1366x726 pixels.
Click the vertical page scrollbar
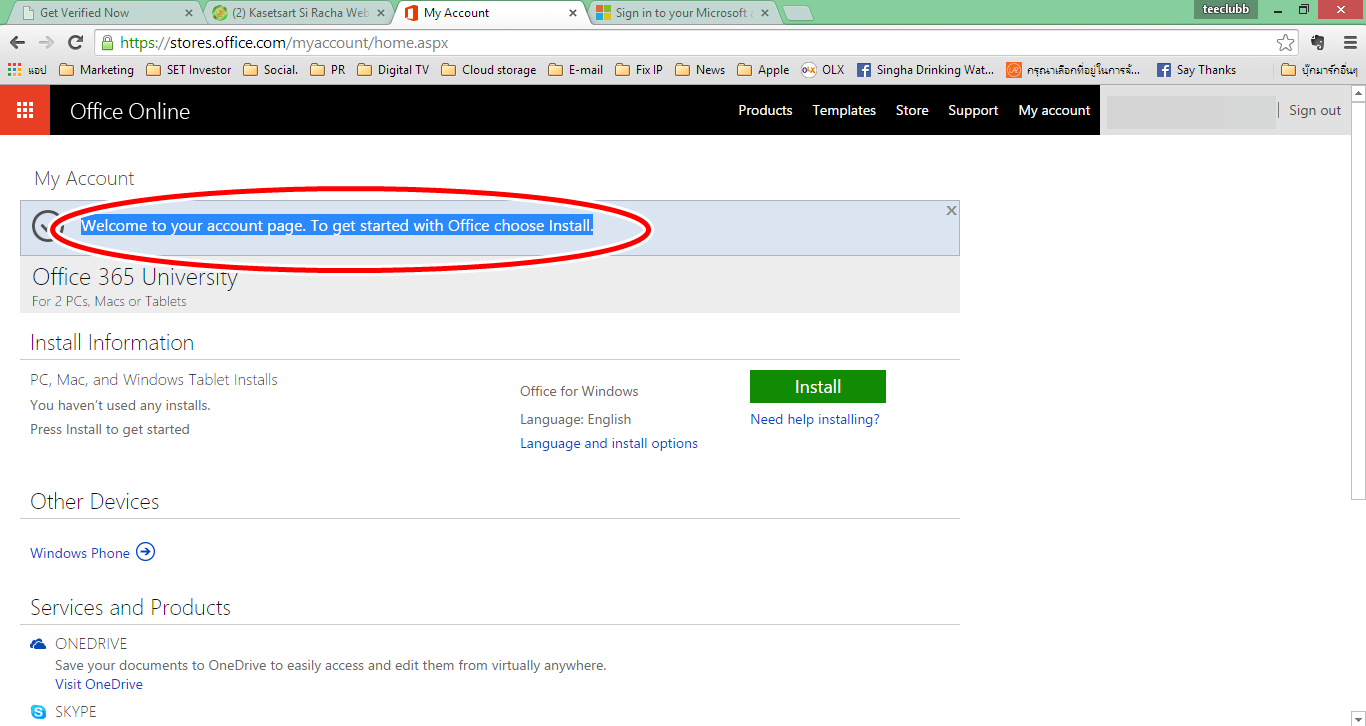[1358, 300]
